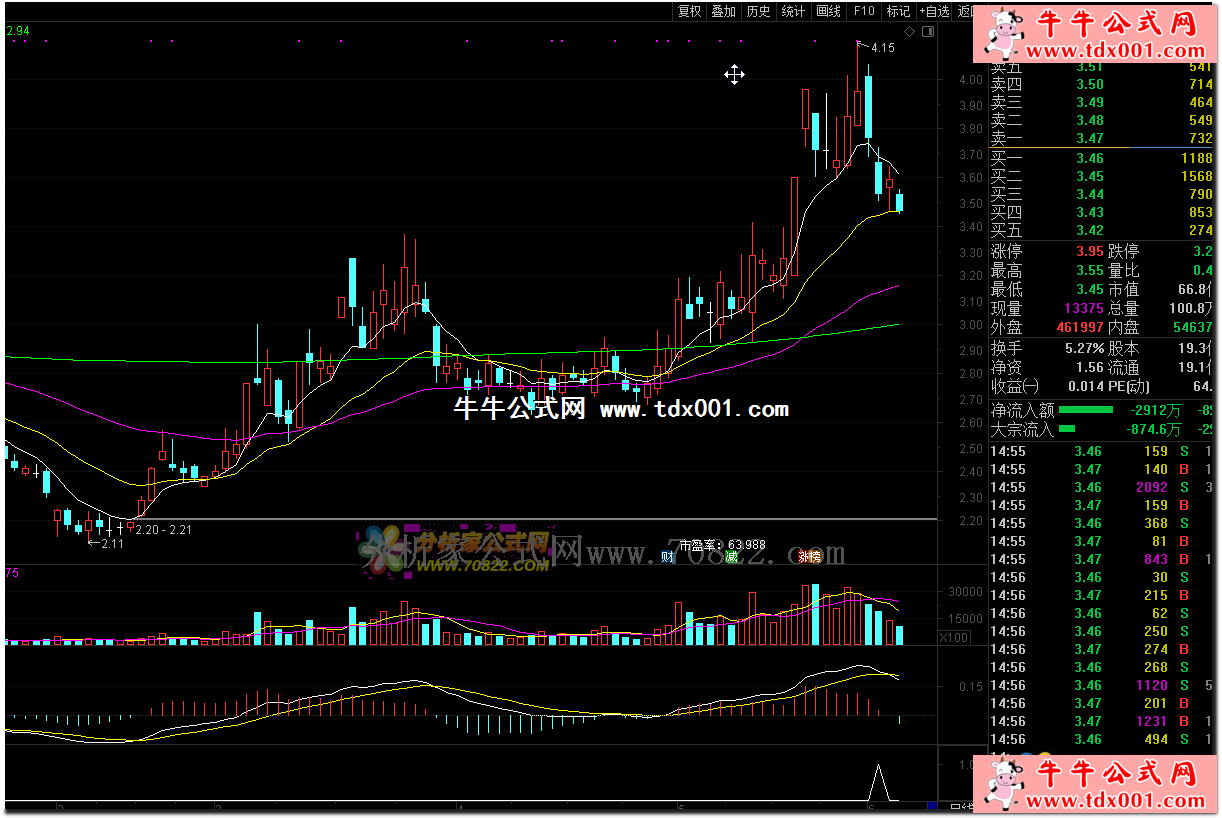Click the white spike in bottom indicator panel
1222x818 pixels.
pyautogui.click(x=878, y=782)
